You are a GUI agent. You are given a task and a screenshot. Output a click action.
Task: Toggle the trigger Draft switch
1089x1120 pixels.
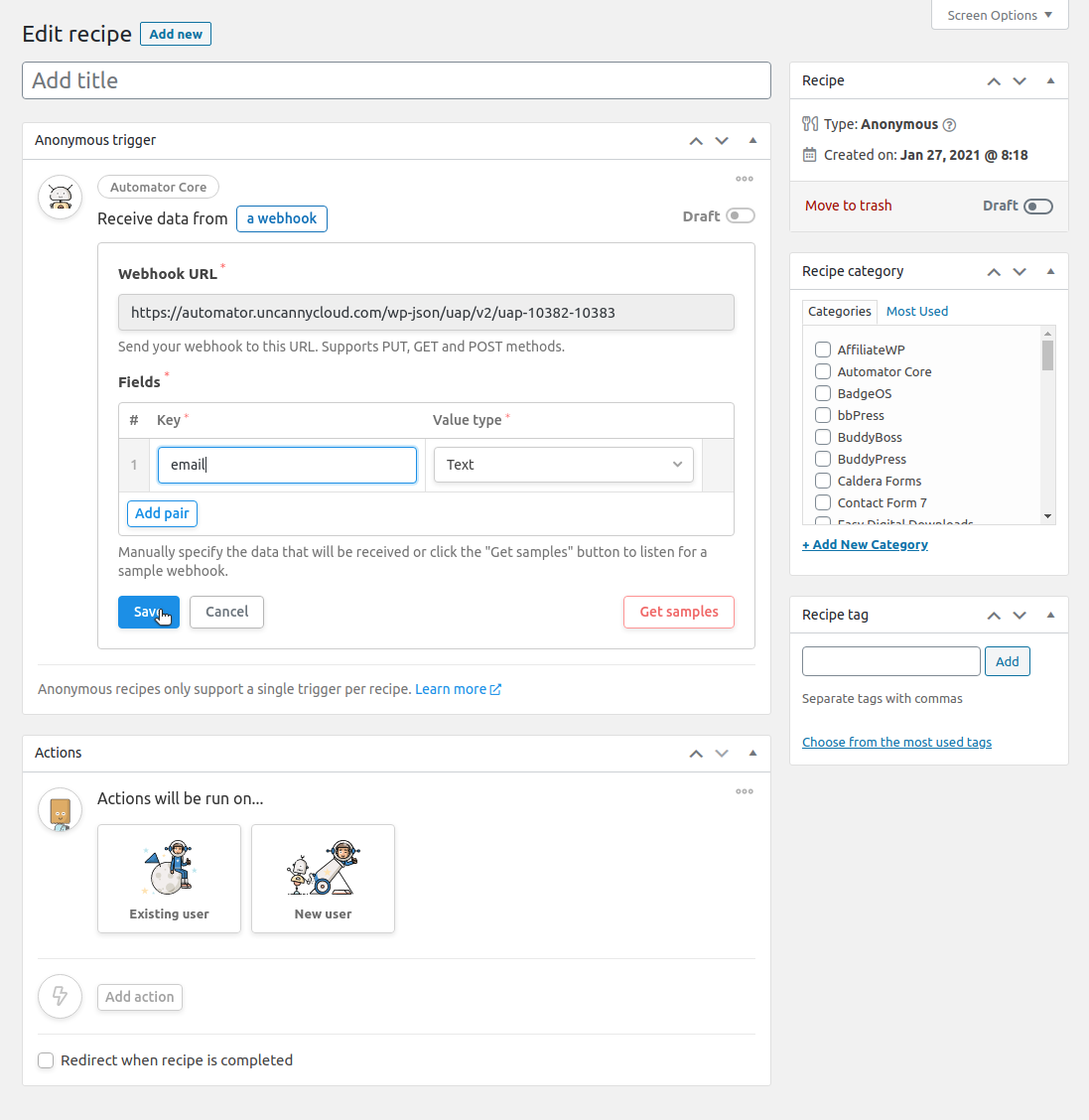click(x=741, y=215)
